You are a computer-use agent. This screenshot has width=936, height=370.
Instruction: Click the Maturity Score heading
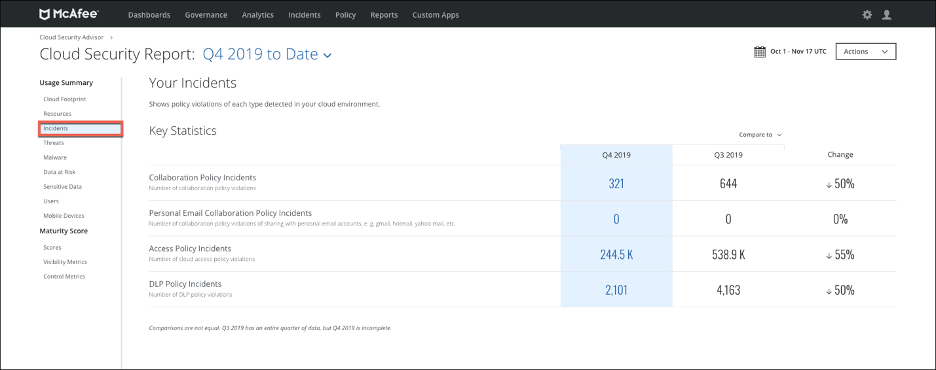click(63, 231)
